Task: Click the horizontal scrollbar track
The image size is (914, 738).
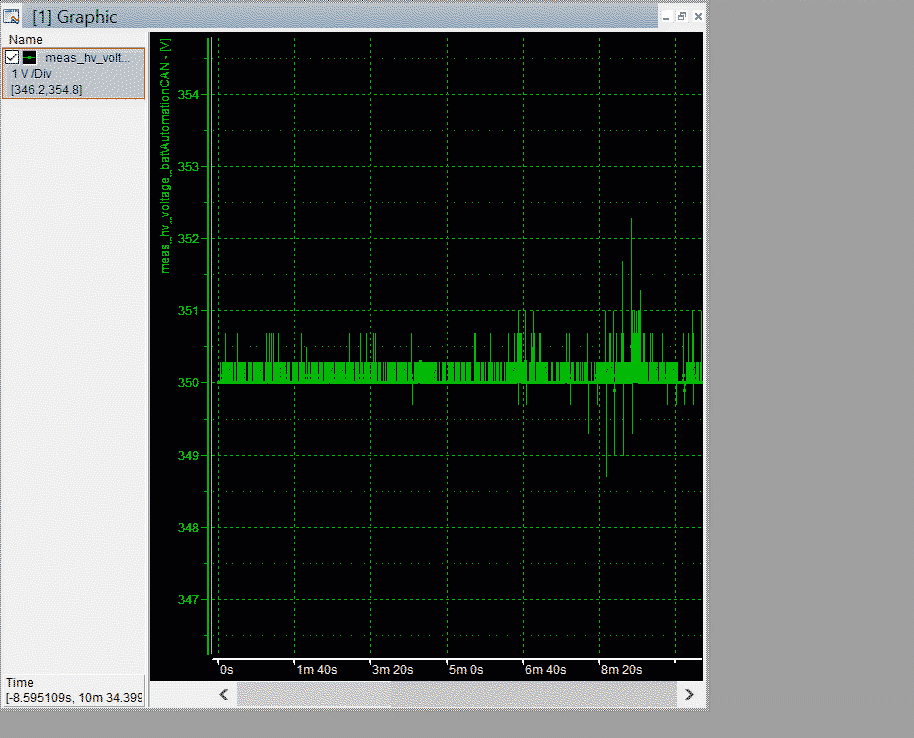Action: (456, 694)
